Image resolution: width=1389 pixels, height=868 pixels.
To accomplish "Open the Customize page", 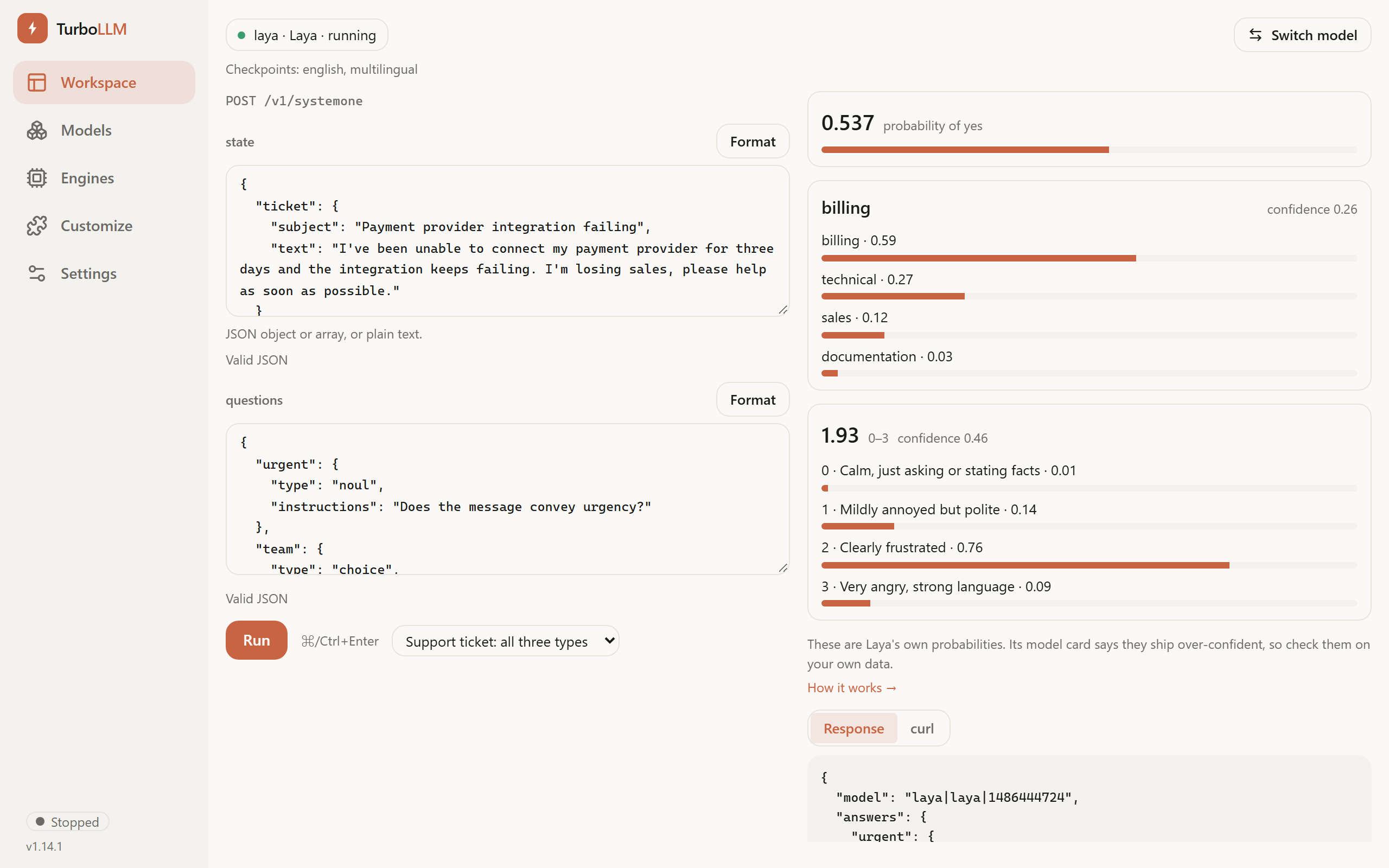I will click(x=104, y=226).
